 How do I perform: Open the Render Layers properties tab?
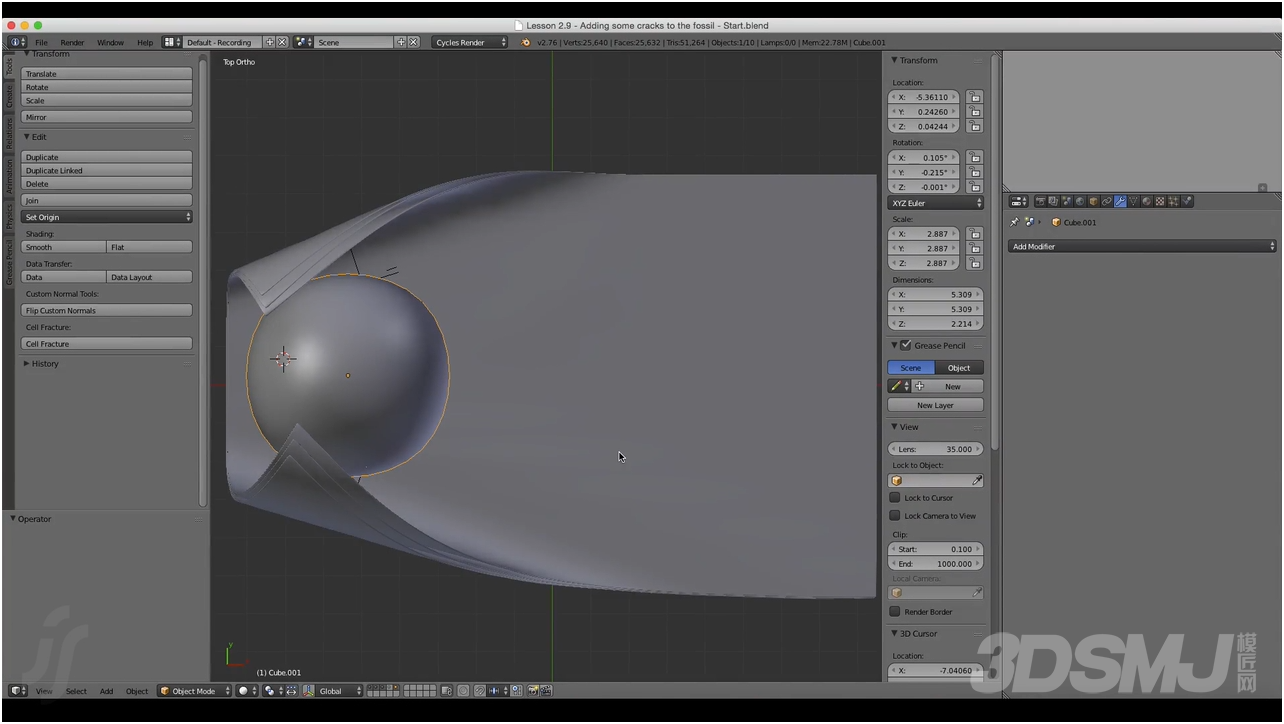pyautogui.click(x=1054, y=201)
